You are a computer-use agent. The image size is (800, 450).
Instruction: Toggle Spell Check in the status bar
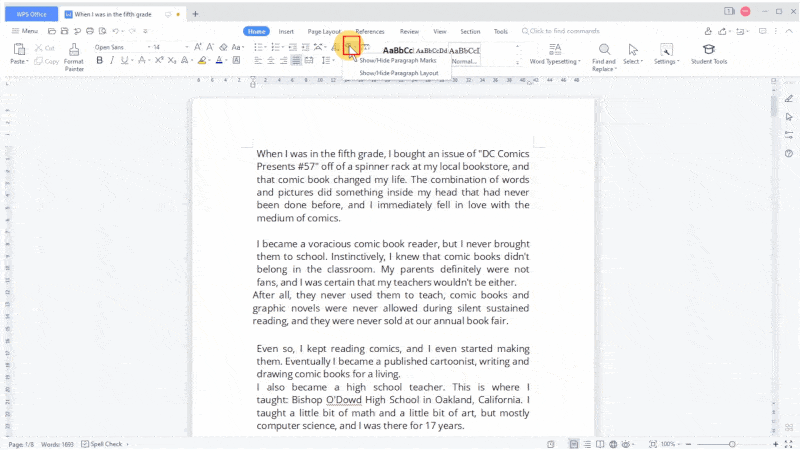[102, 444]
